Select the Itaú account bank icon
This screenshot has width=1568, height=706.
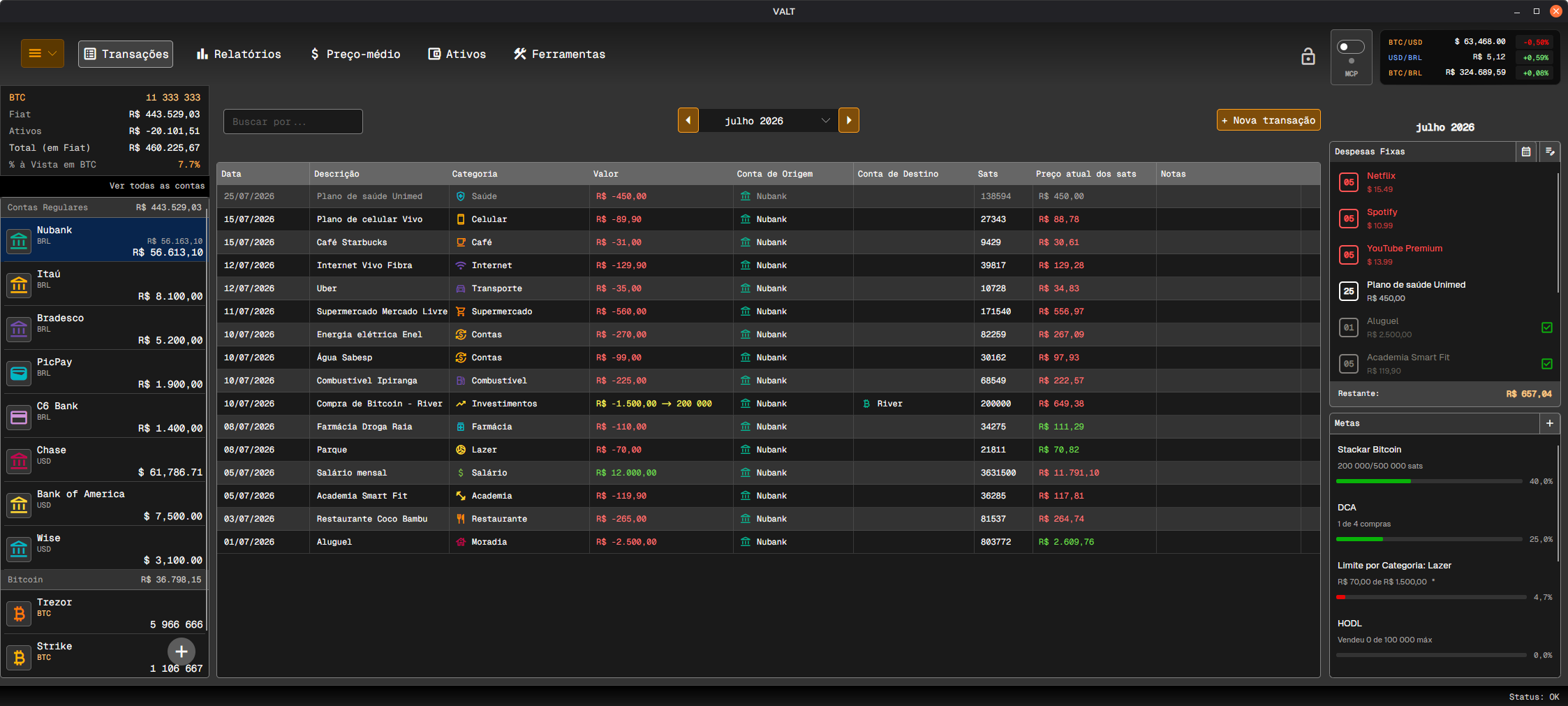pos(19,285)
